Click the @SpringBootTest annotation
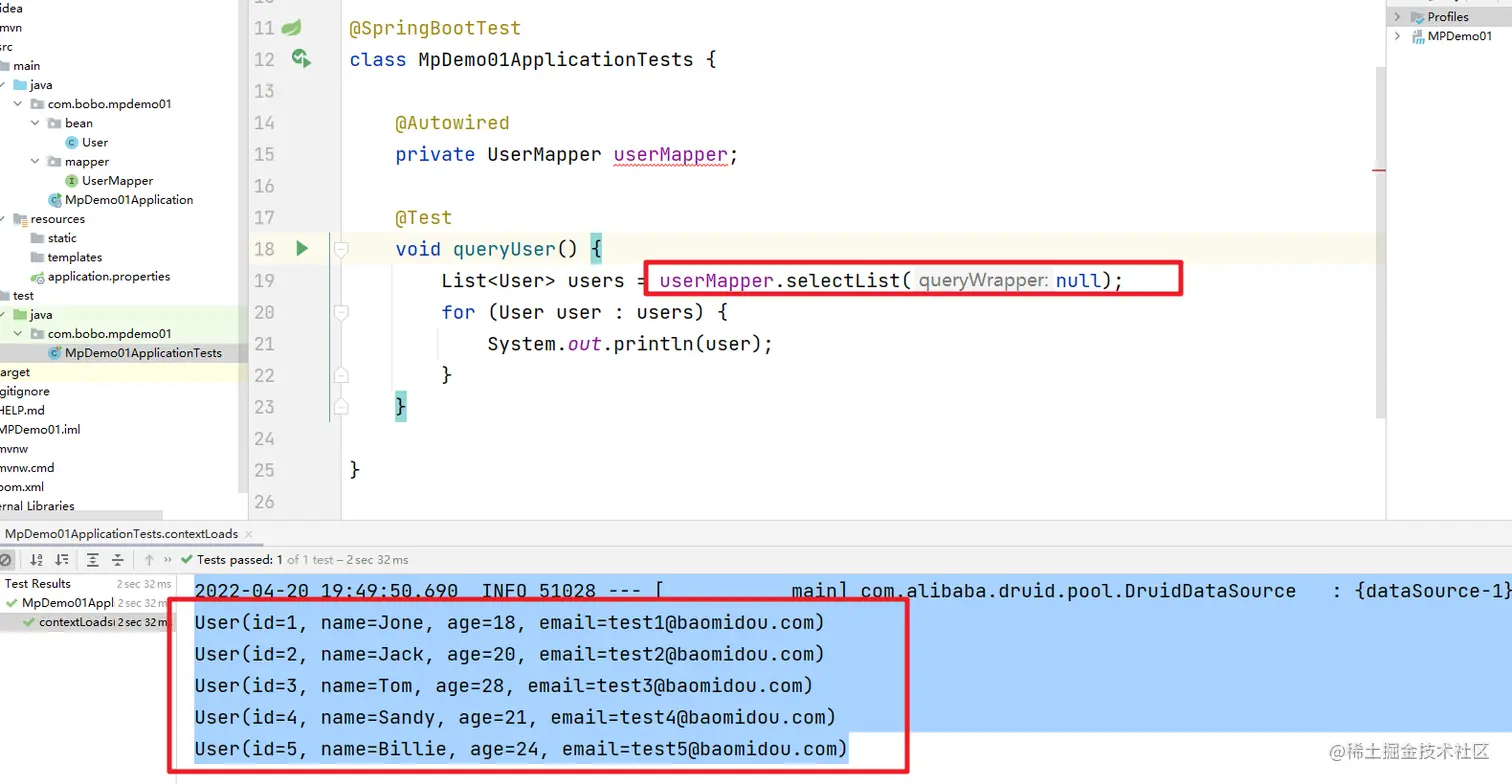1512x784 pixels. click(x=435, y=28)
